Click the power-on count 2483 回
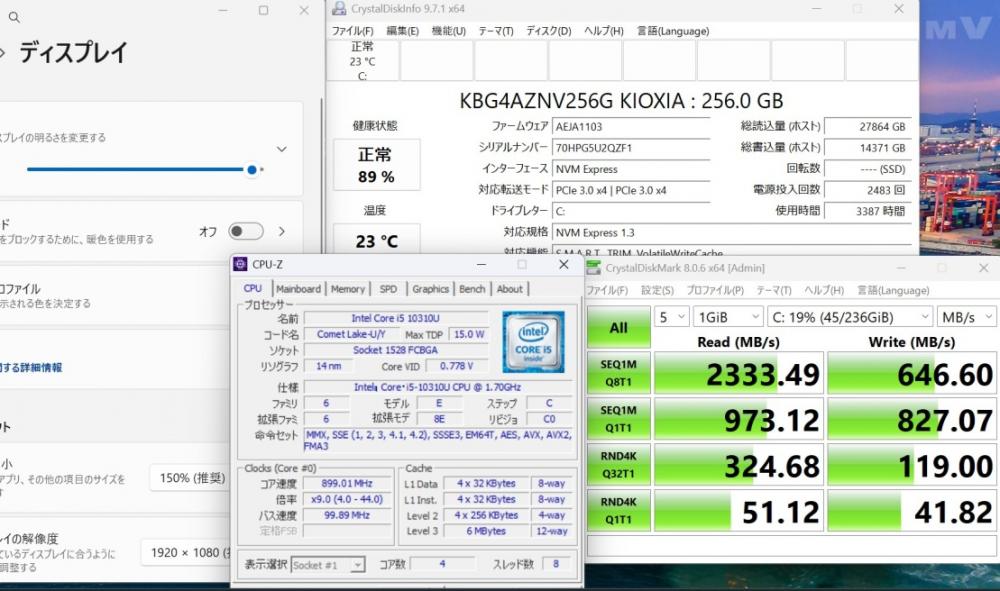This screenshot has width=1000, height=591. tap(868, 190)
